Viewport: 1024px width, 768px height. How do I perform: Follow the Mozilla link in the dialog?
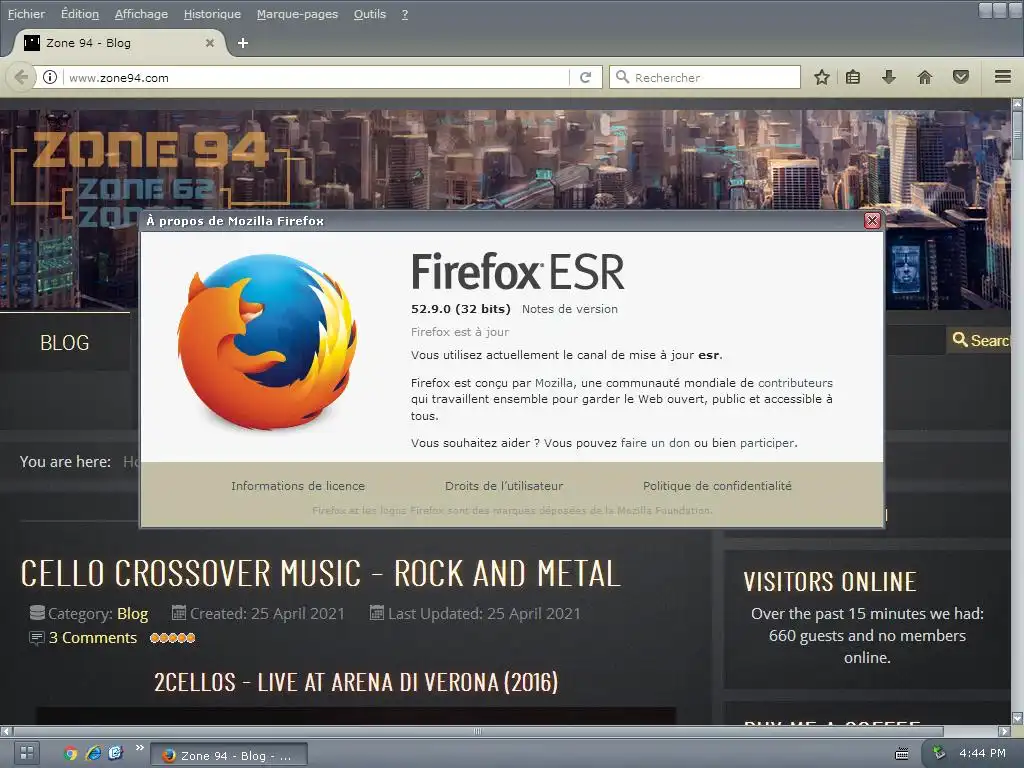(553, 383)
